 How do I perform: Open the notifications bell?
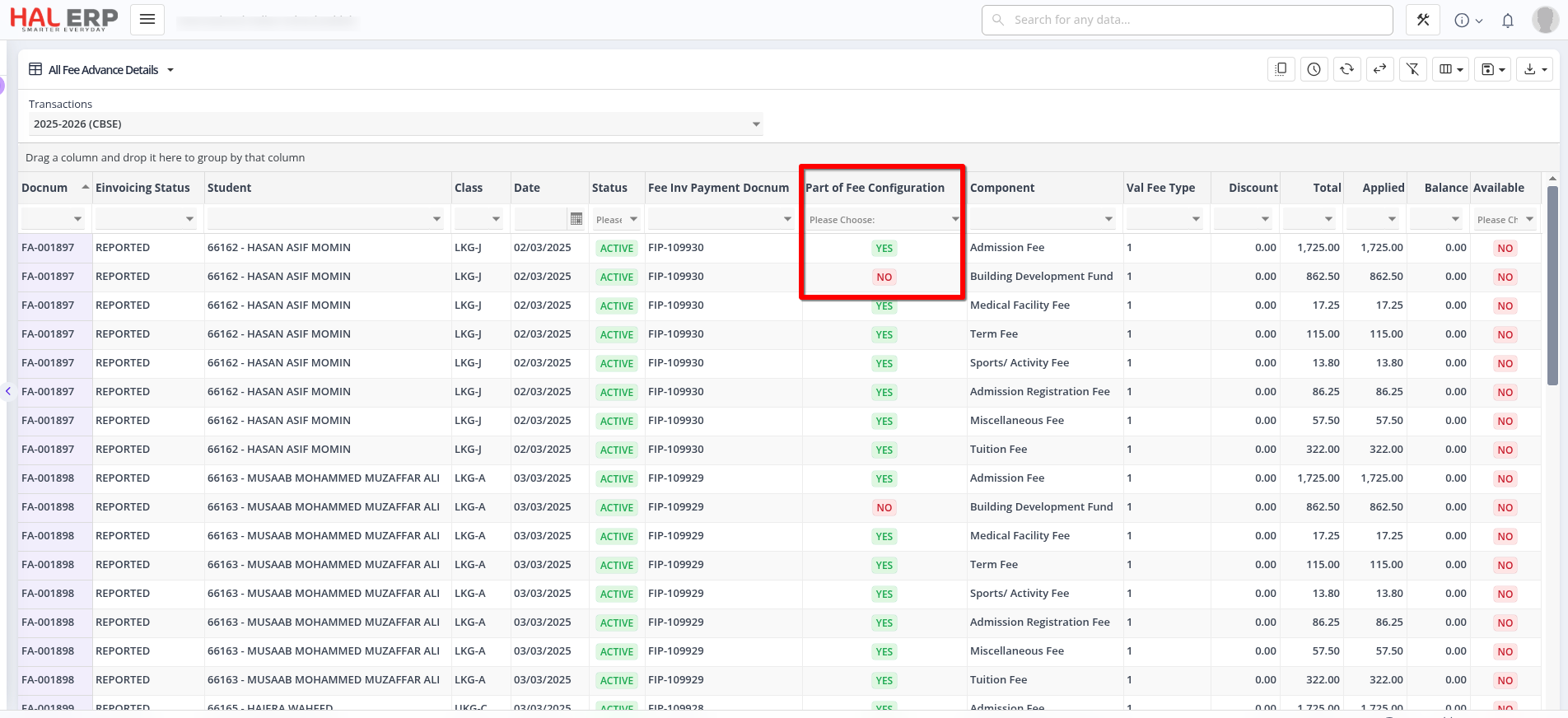1508,21
